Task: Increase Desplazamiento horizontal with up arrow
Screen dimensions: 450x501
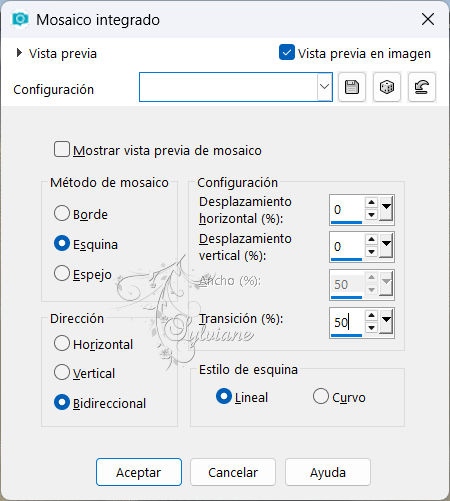Action: click(371, 203)
